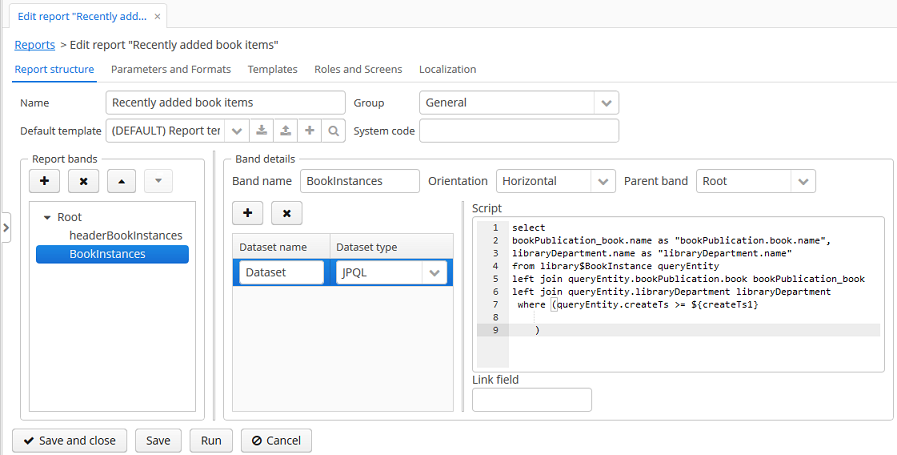The height and width of the screenshot is (455, 897).
Task: Click the Save and close button
Action: [x=69, y=440]
